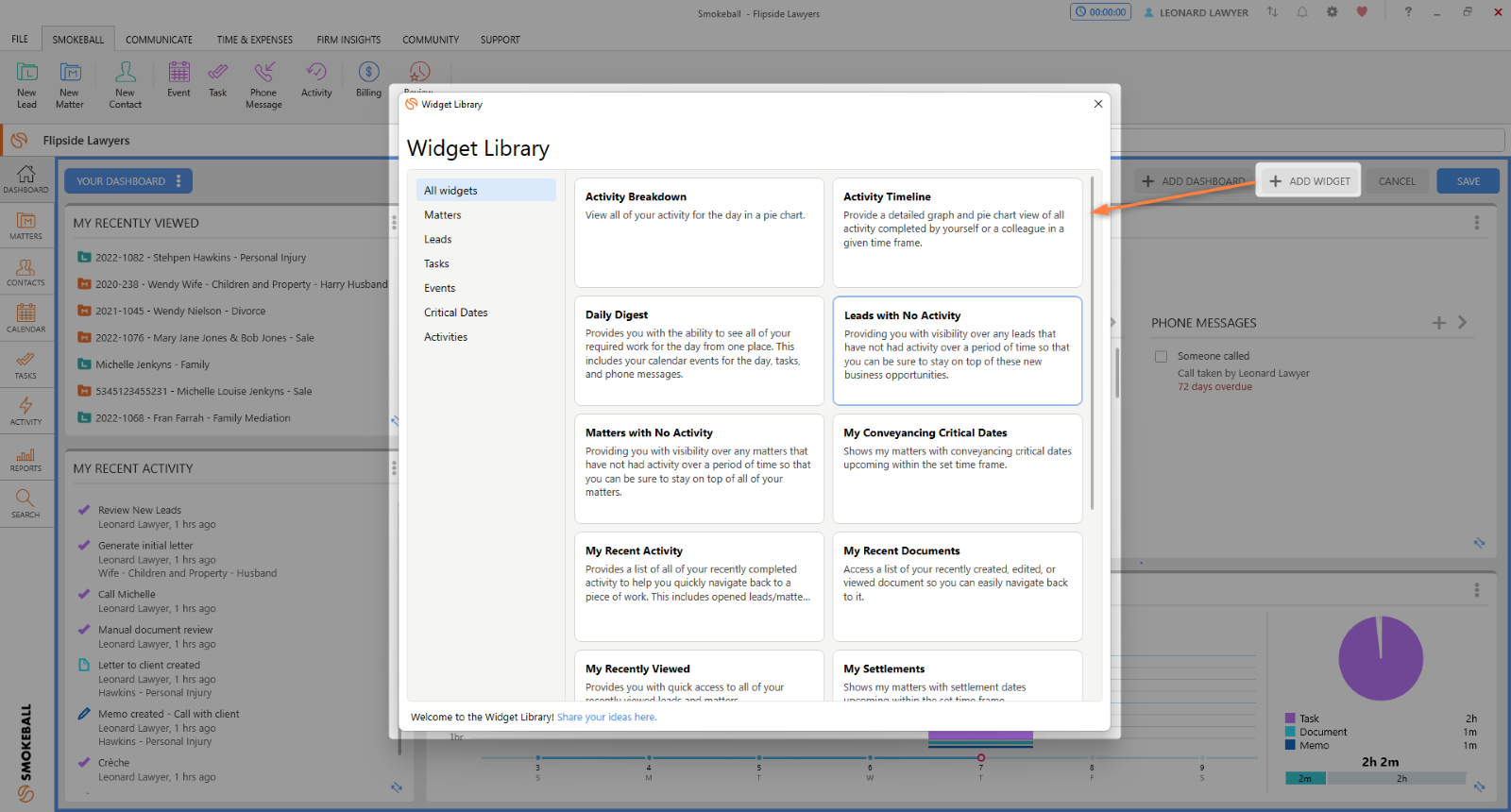Screen dimensions: 1511x812
Task: Switch to the TIME & EXPENSES tab
Action: coord(254,40)
